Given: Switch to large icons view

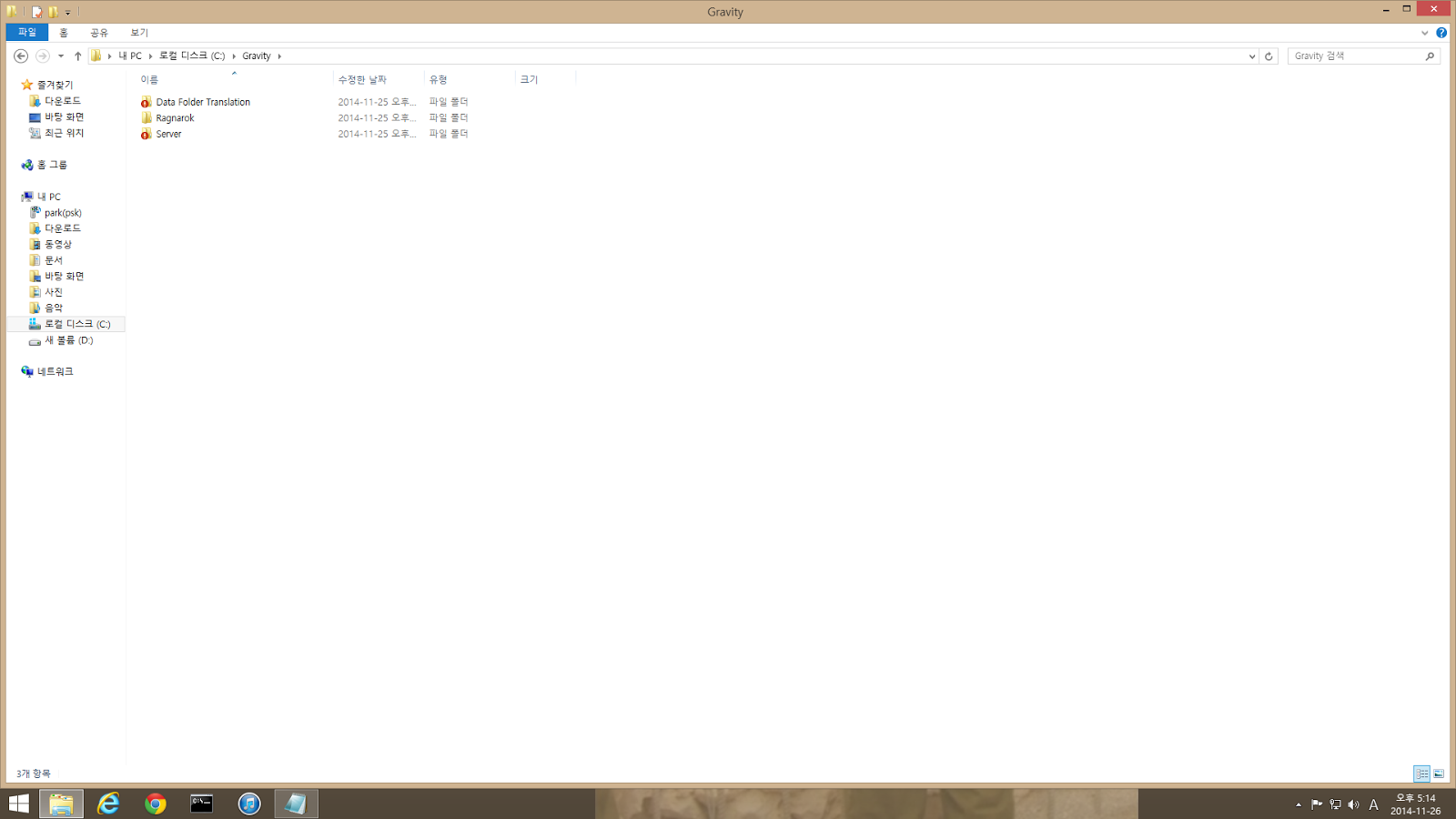Looking at the screenshot, I should tap(1439, 773).
